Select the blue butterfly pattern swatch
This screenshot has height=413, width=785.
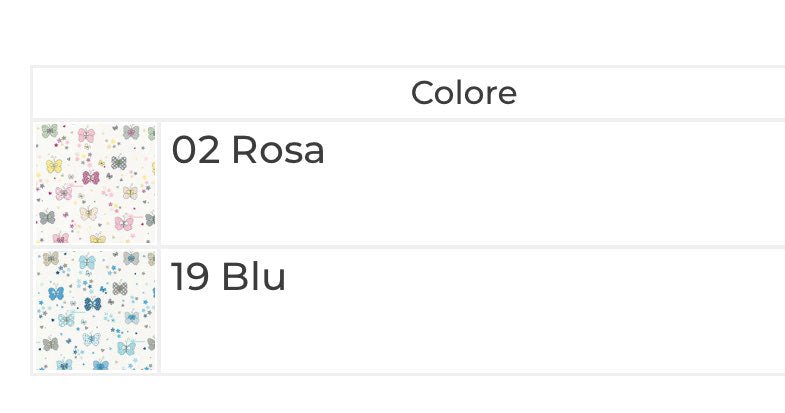(x=96, y=311)
